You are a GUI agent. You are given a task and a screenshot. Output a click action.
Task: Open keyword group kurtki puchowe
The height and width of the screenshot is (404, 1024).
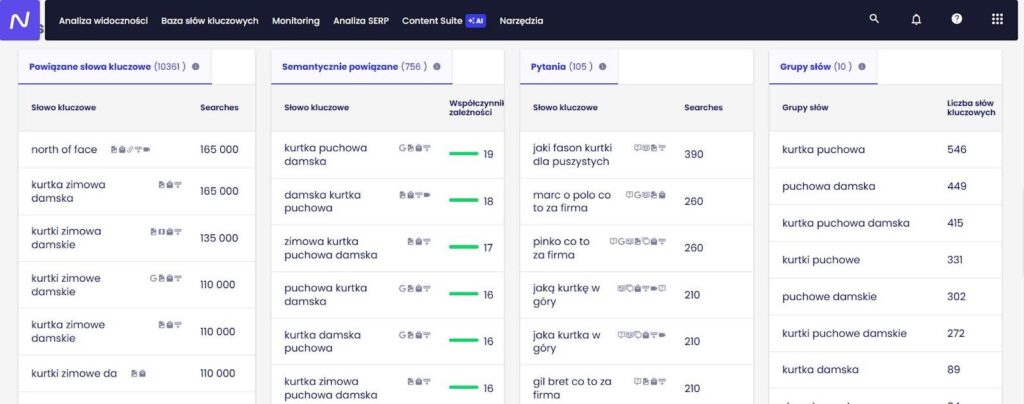coord(821,260)
